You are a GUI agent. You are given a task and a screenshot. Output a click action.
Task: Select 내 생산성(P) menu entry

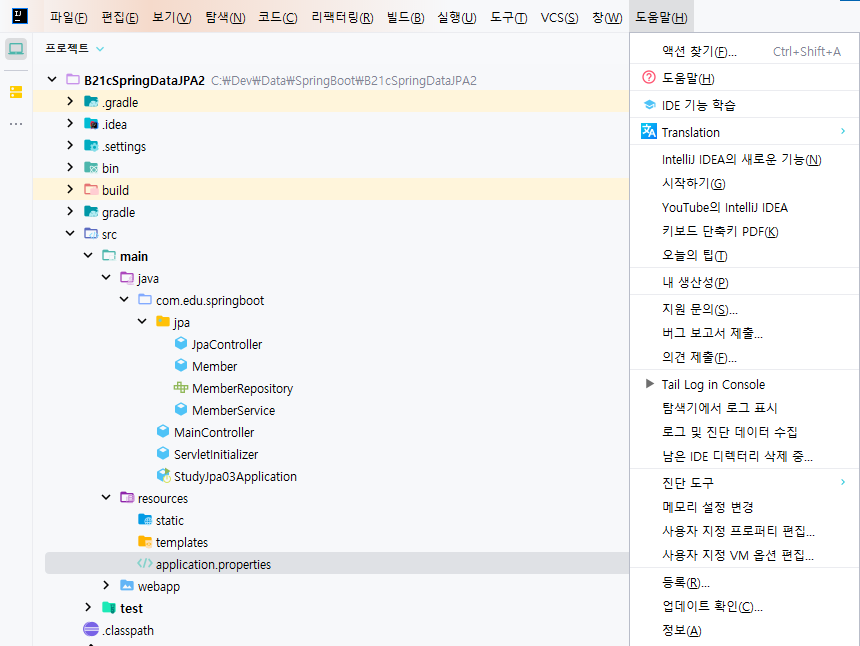point(744,282)
